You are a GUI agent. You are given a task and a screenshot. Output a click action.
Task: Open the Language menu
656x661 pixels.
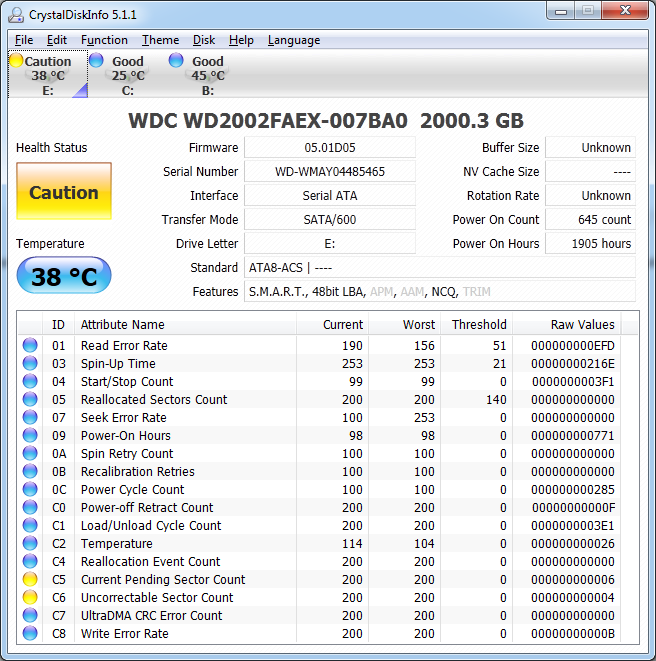pos(294,40)
